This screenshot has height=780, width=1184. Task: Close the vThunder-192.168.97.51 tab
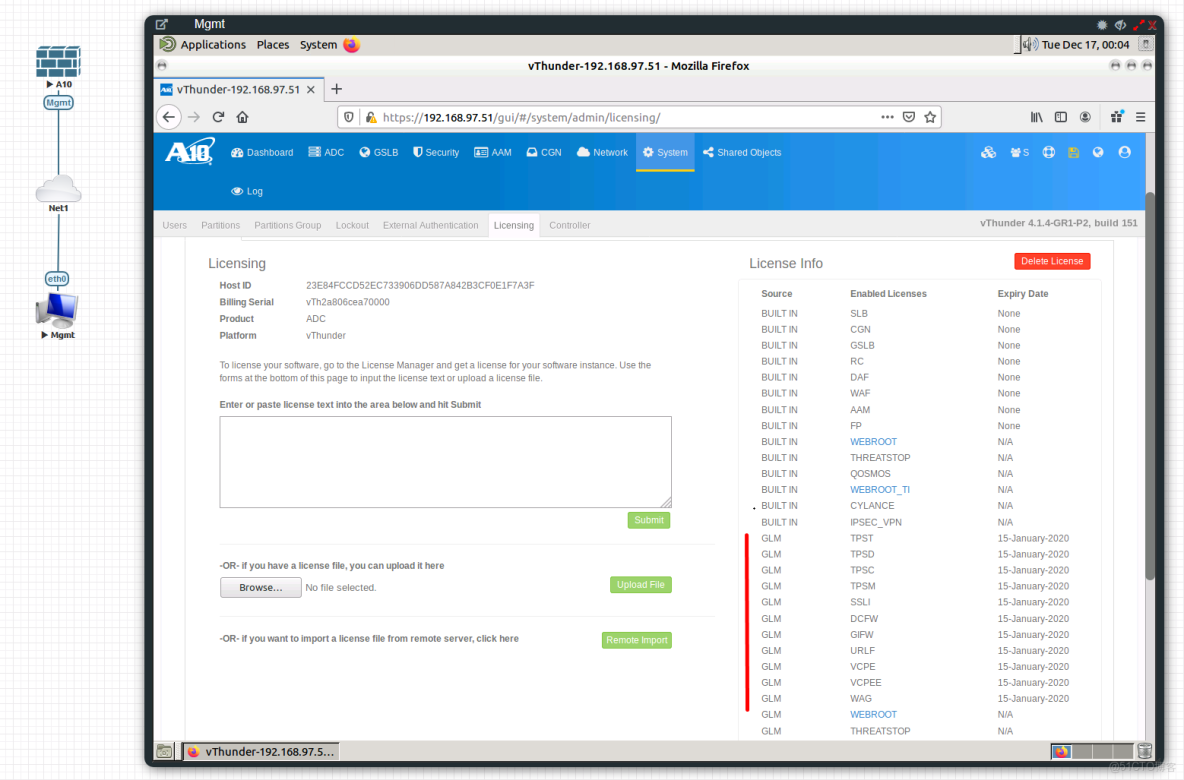pyautogui.click(x=310, y=89)
